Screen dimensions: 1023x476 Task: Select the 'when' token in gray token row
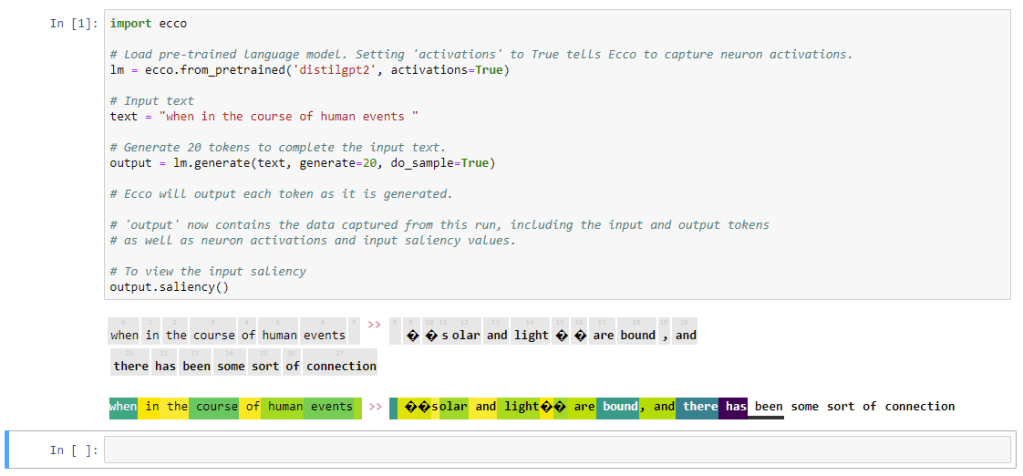coord(124,335)
